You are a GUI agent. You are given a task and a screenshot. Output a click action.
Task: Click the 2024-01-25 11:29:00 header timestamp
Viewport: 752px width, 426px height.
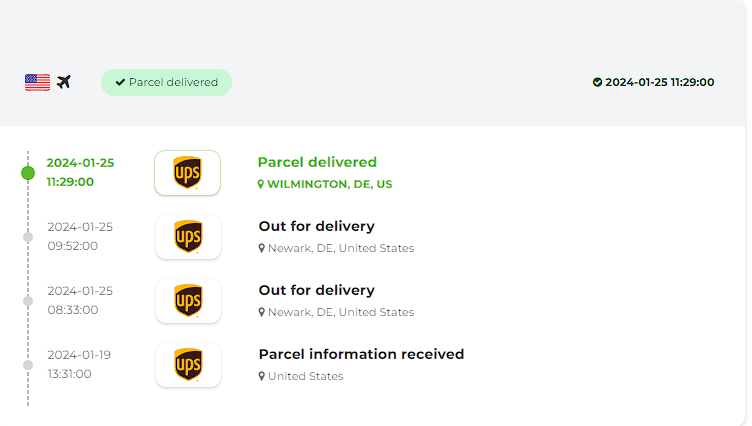click(659, 83)
